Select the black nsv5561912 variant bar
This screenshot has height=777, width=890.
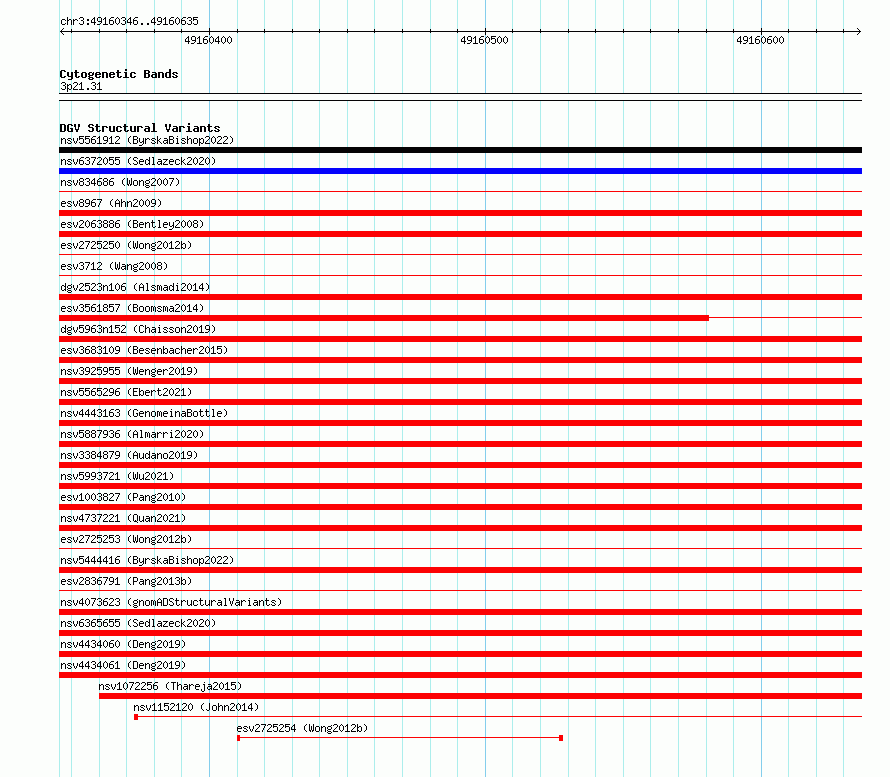click(460, 150)
